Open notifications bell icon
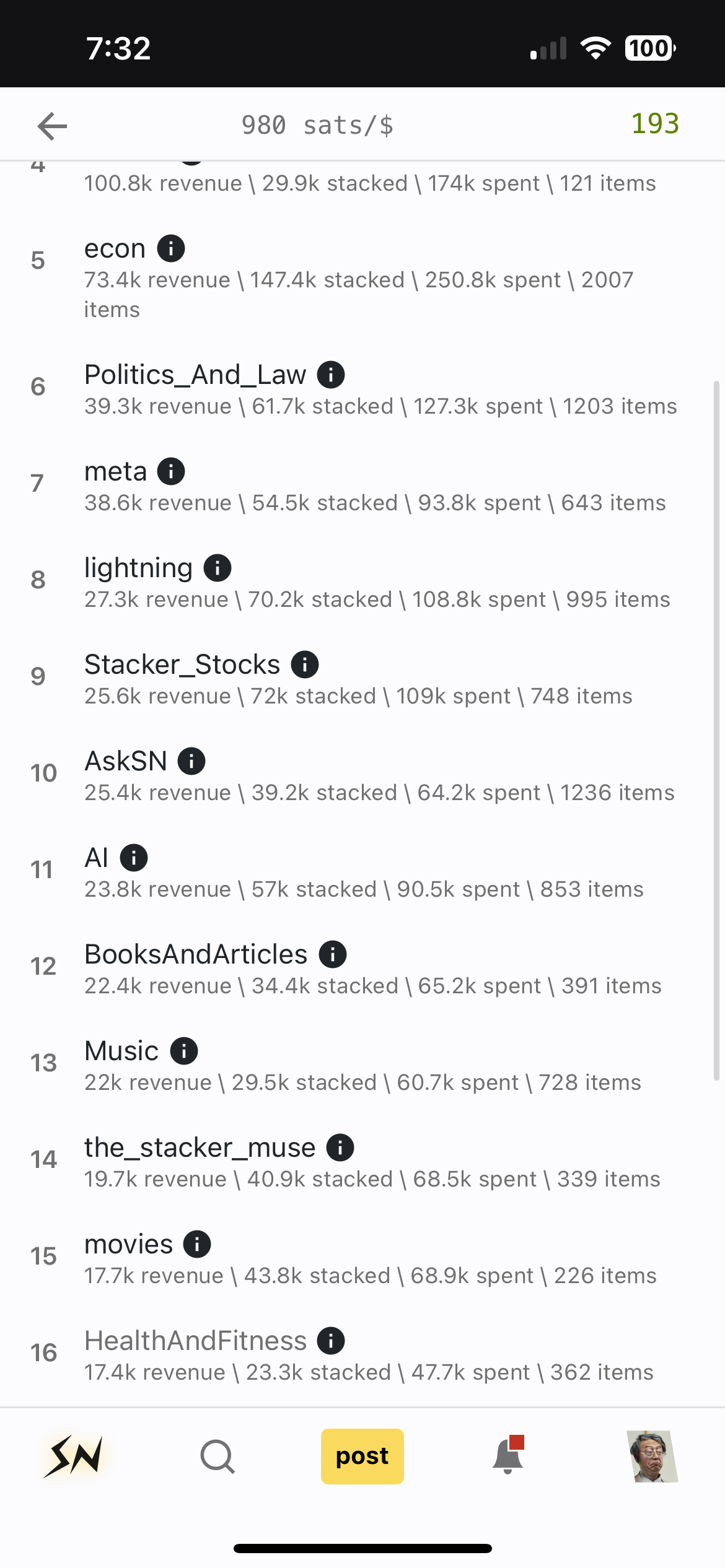This screenshot has width=725, height=1568. [508, 1456]
